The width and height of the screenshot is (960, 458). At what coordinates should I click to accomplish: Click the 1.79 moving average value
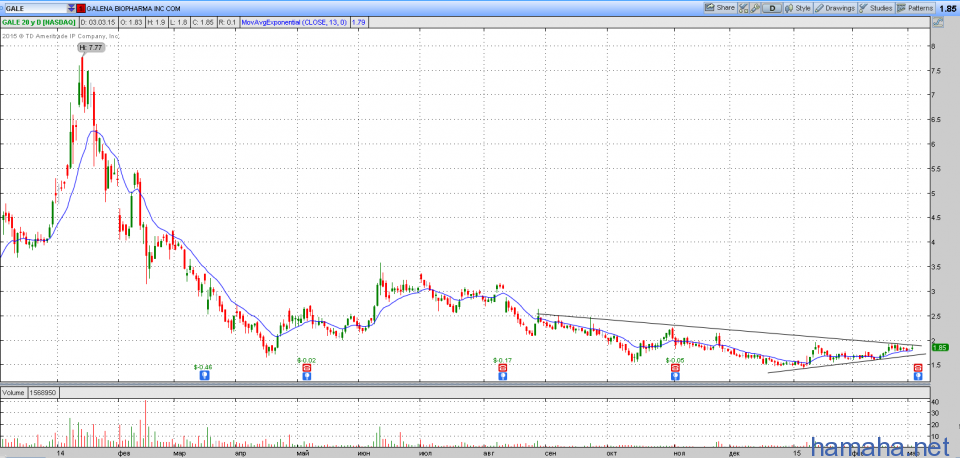pyautogui.click(x=359, y=22)
